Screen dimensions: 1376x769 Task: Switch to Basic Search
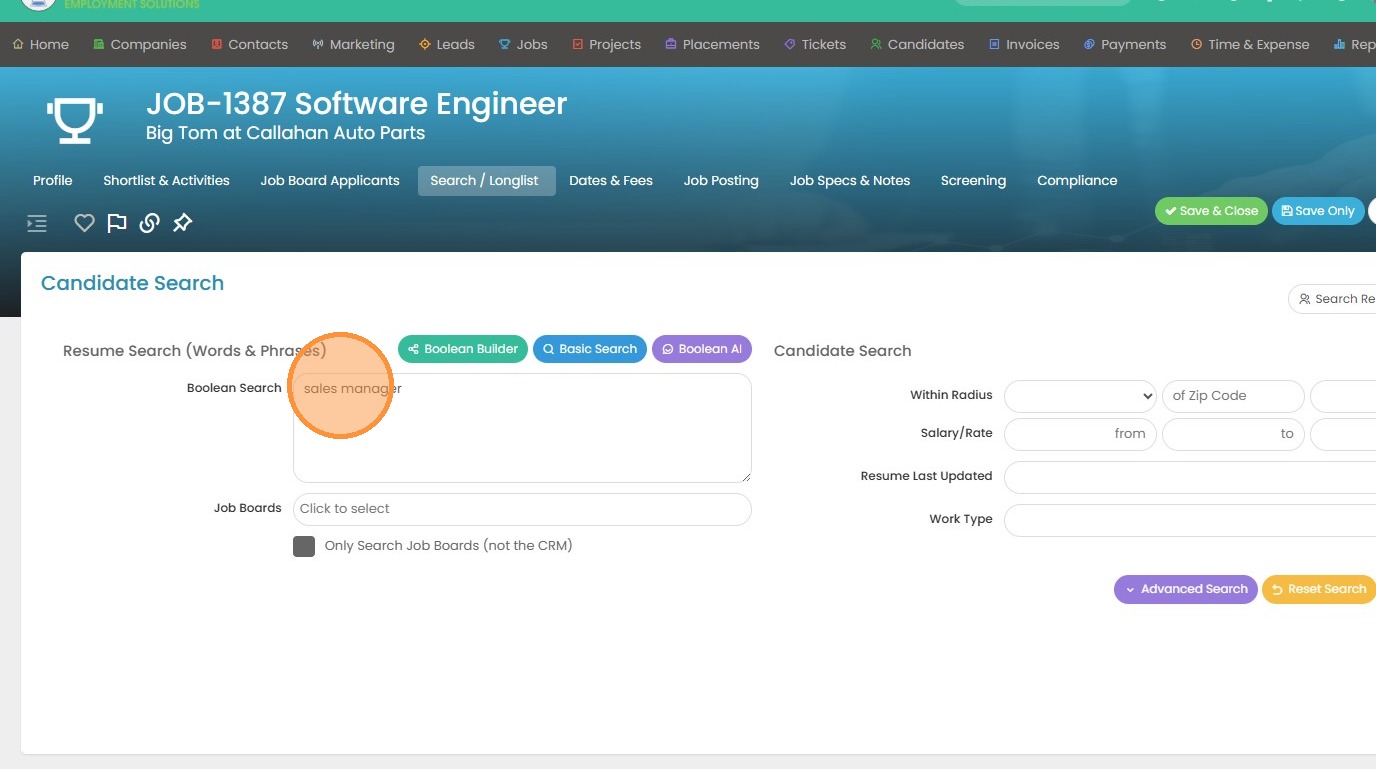click(x=589, y=349)
